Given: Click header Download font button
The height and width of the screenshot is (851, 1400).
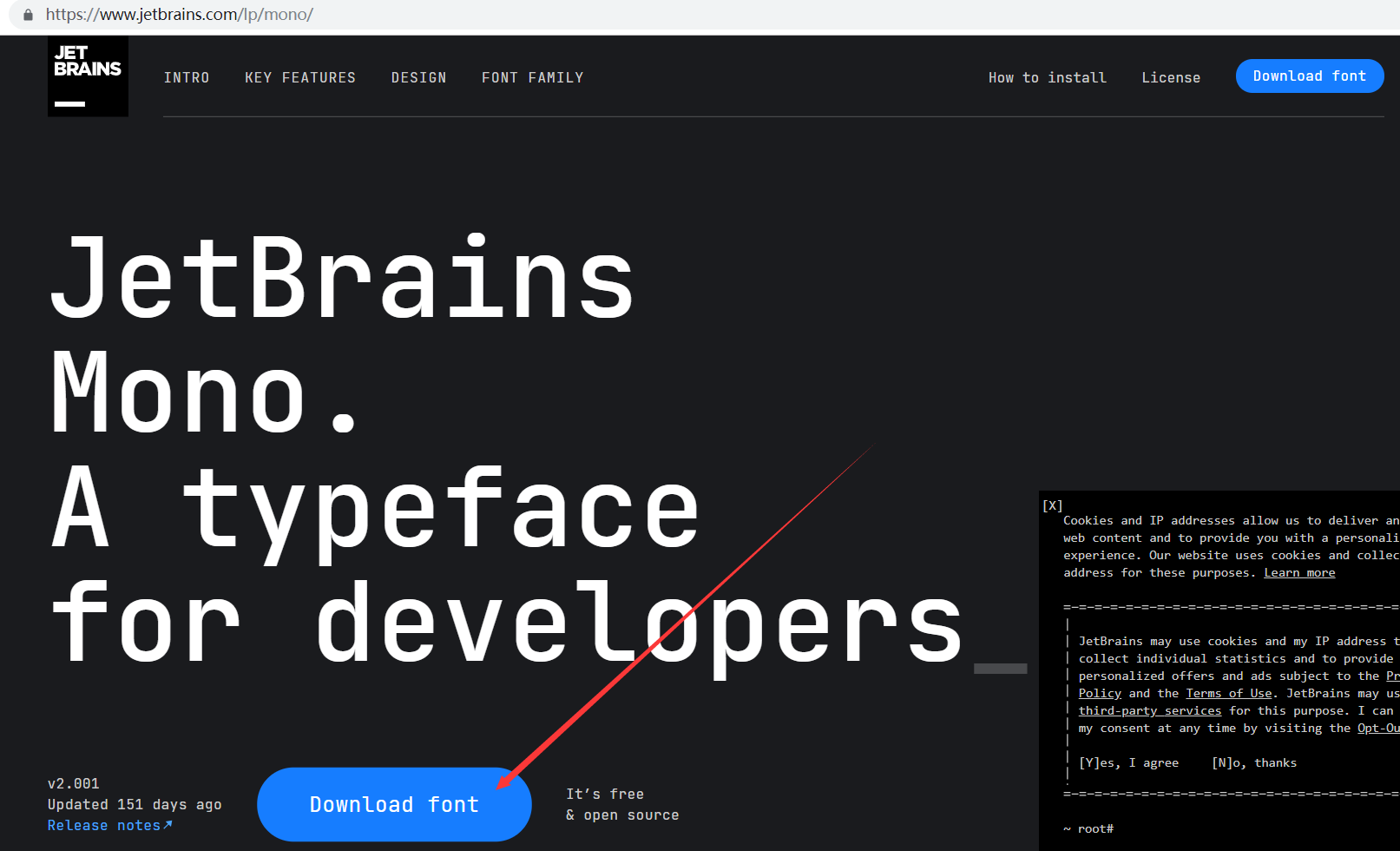Looking at the screenshot, I should click(x=1310, y=76).
